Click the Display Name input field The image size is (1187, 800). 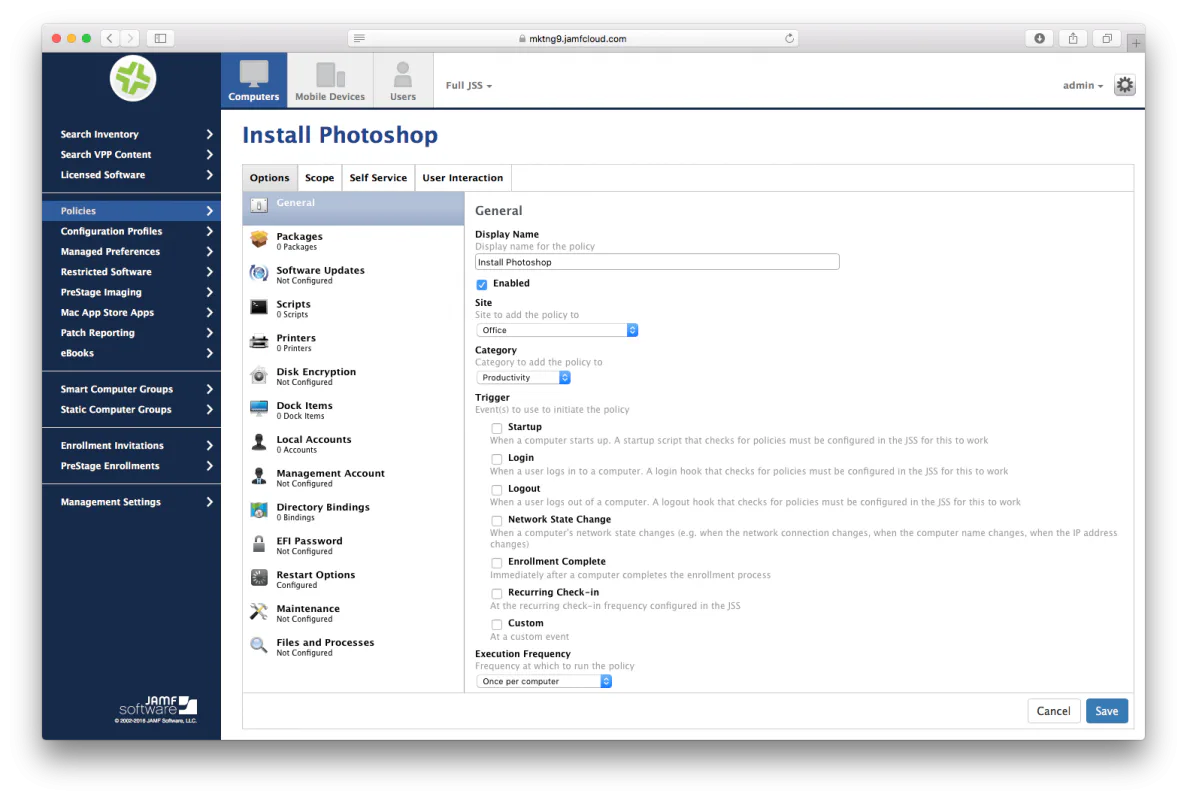pos(657,262)
